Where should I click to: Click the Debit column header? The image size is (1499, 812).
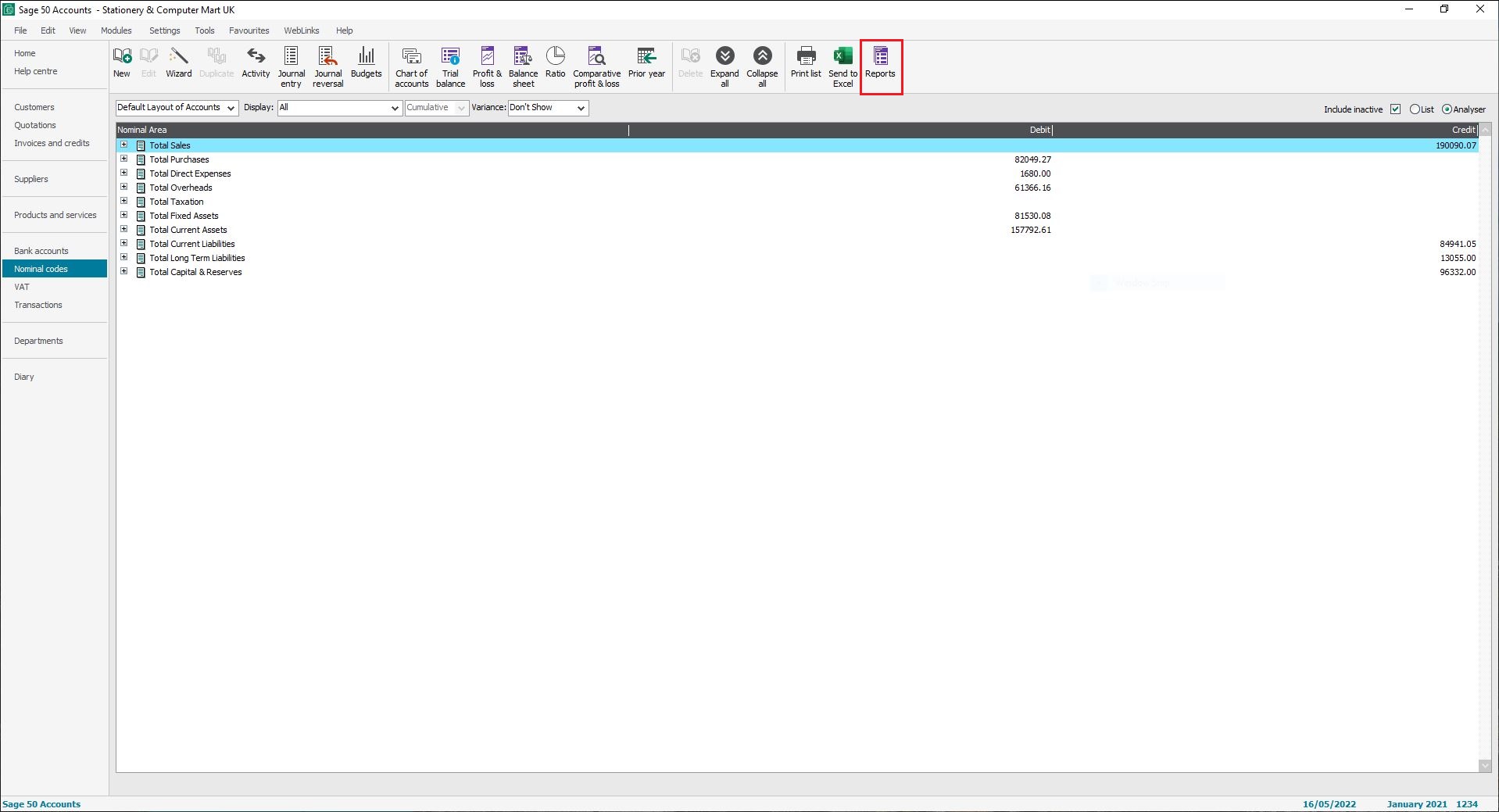click(x=841, y=130)
